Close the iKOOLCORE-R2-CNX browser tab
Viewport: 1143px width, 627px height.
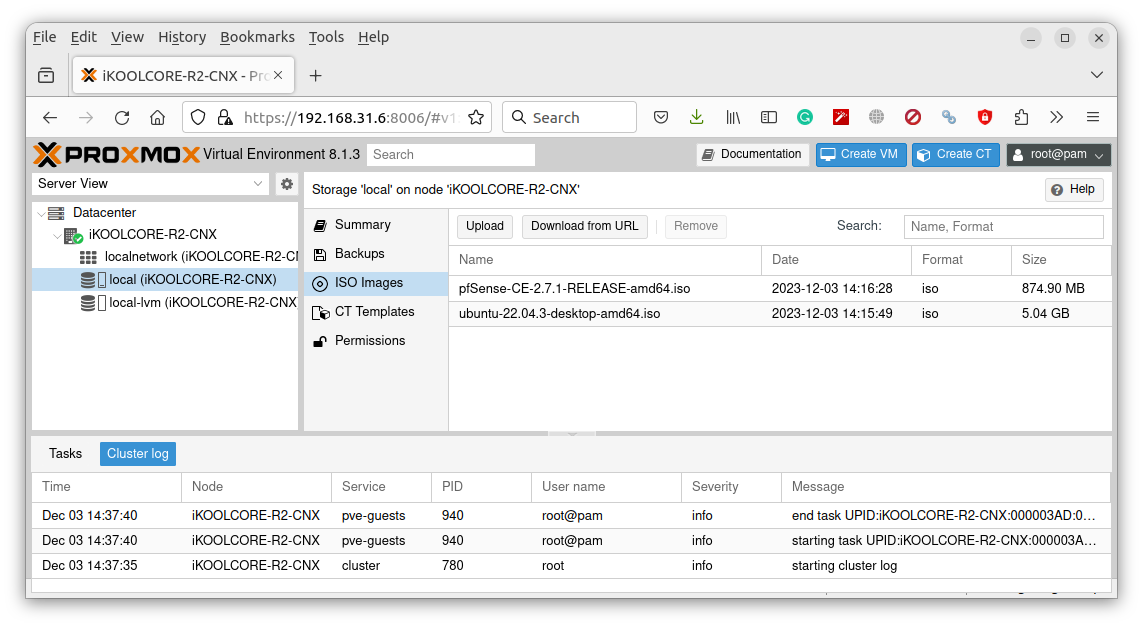click(x=278, y=75)
